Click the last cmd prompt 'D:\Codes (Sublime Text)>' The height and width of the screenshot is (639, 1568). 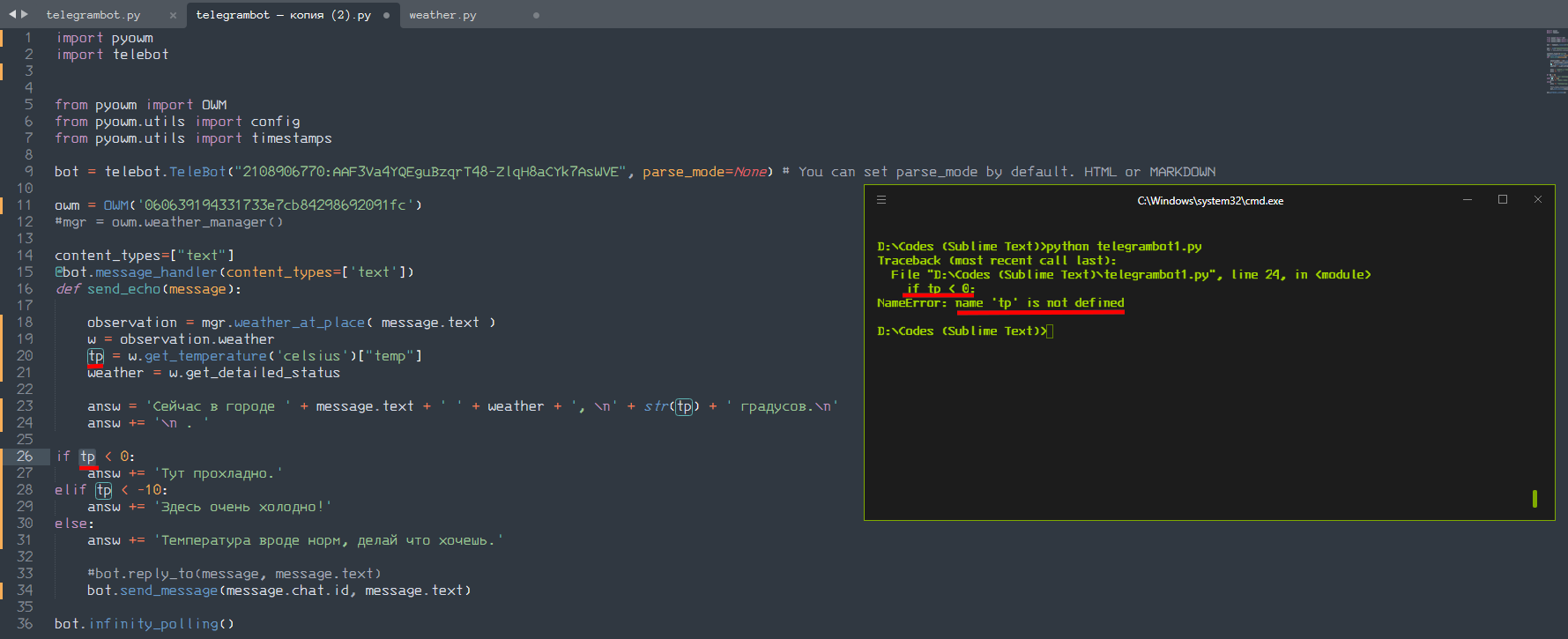pyautogui.click(x=962, y=331)
